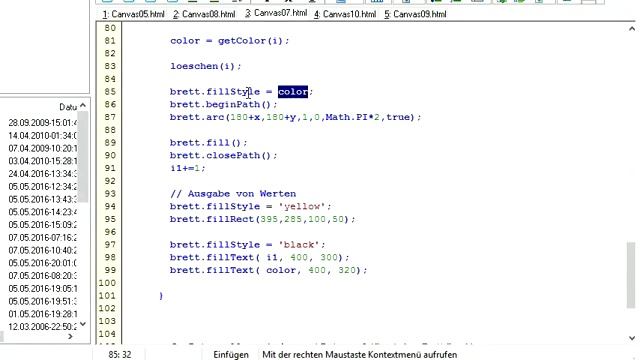Click the 'brett.fill();' code line
Screen dimensions: 640x360
click(x=209, y=143)
